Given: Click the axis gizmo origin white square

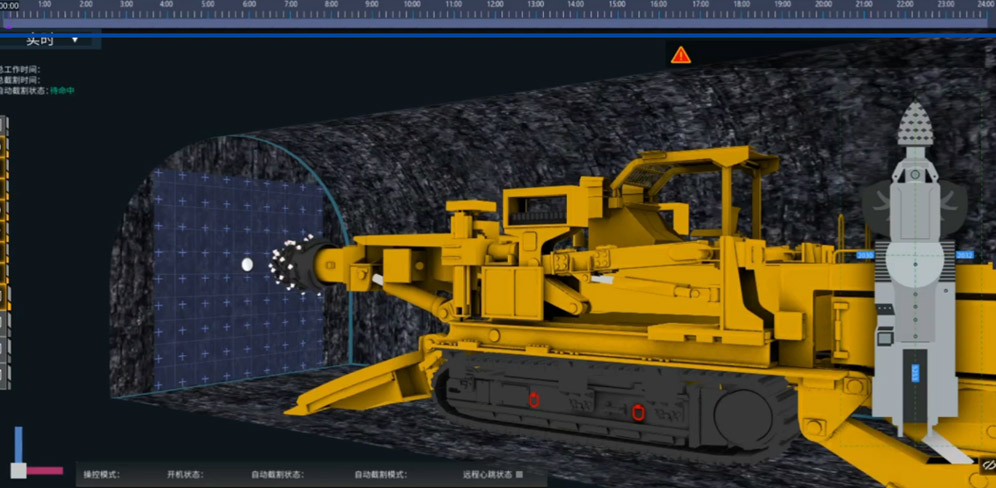Looking at the screenshot, I should coord(18,470).
